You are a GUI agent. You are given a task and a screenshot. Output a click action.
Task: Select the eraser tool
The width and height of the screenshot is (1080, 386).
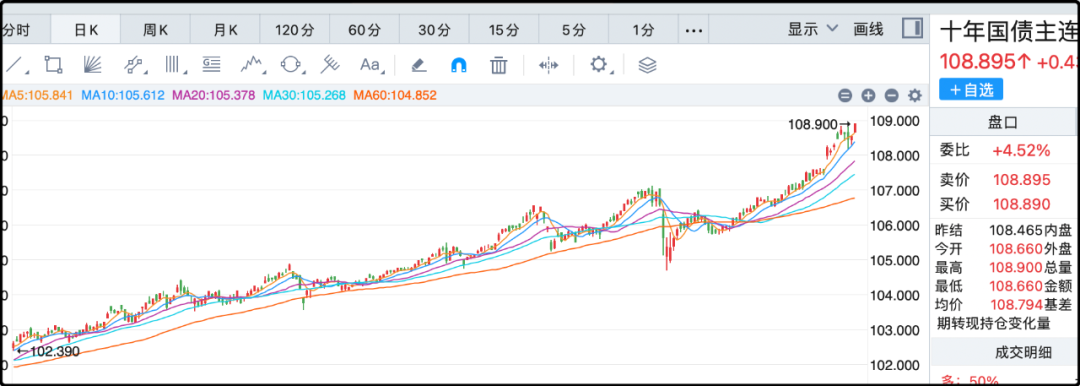click(419, 65)
